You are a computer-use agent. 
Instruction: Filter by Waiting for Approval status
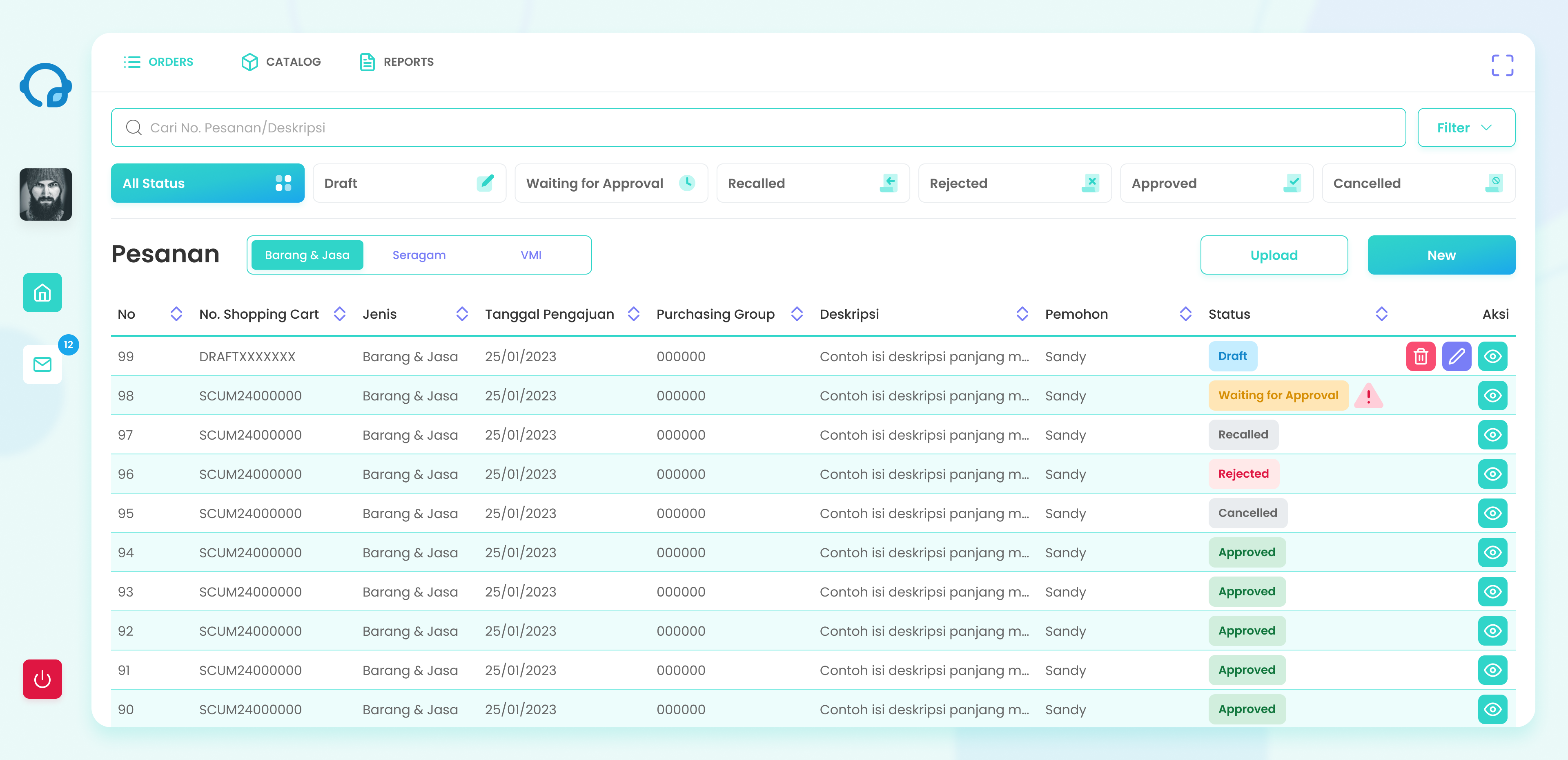point(610,183)
